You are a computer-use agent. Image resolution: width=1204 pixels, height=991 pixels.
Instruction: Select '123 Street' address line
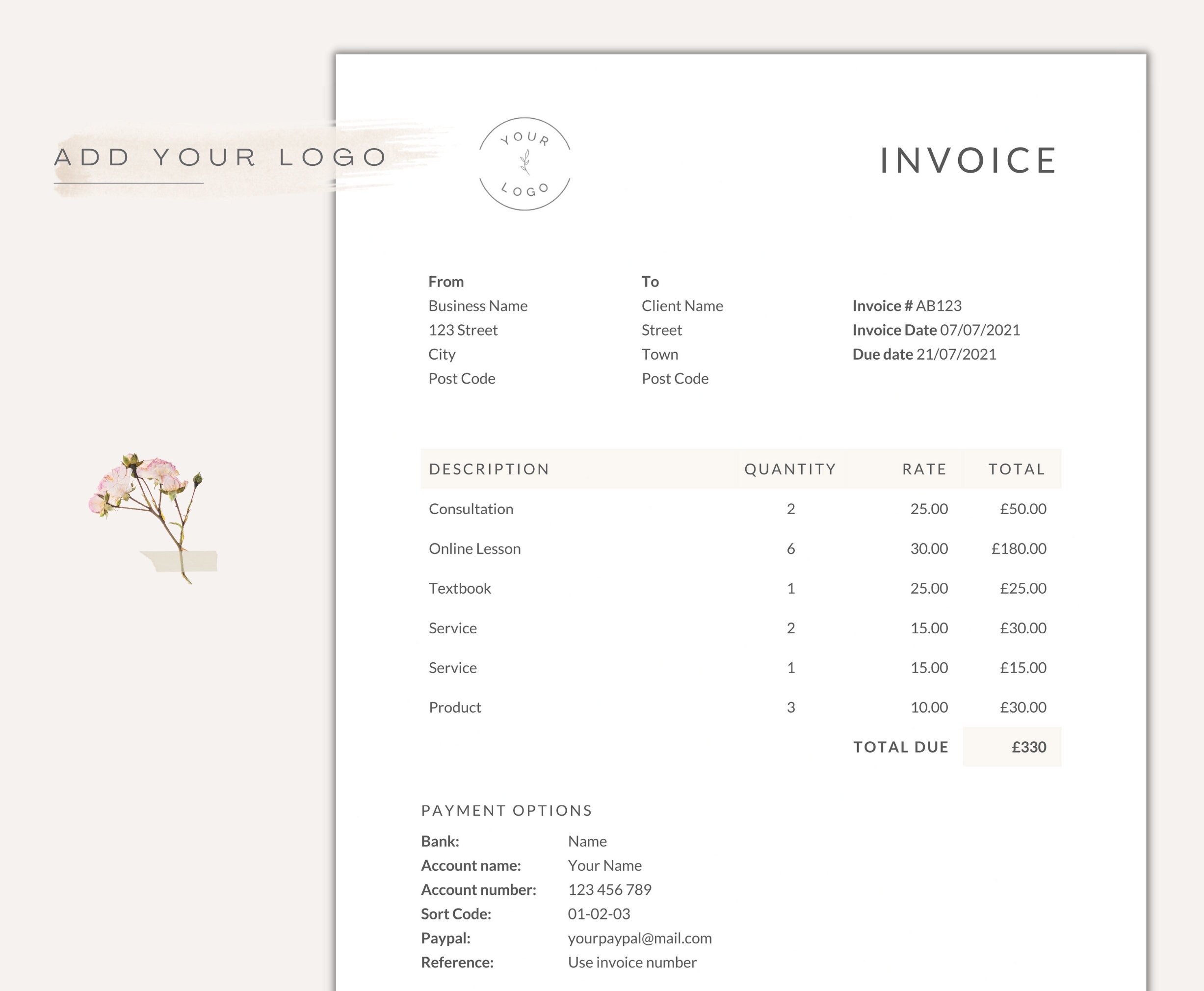[x=463, y=330]
